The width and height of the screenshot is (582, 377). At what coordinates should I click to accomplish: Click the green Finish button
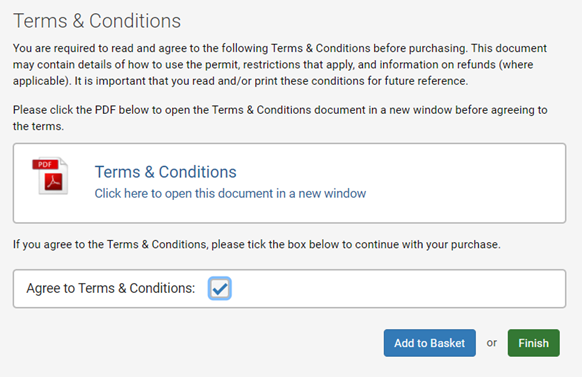[x=533, y=343]
